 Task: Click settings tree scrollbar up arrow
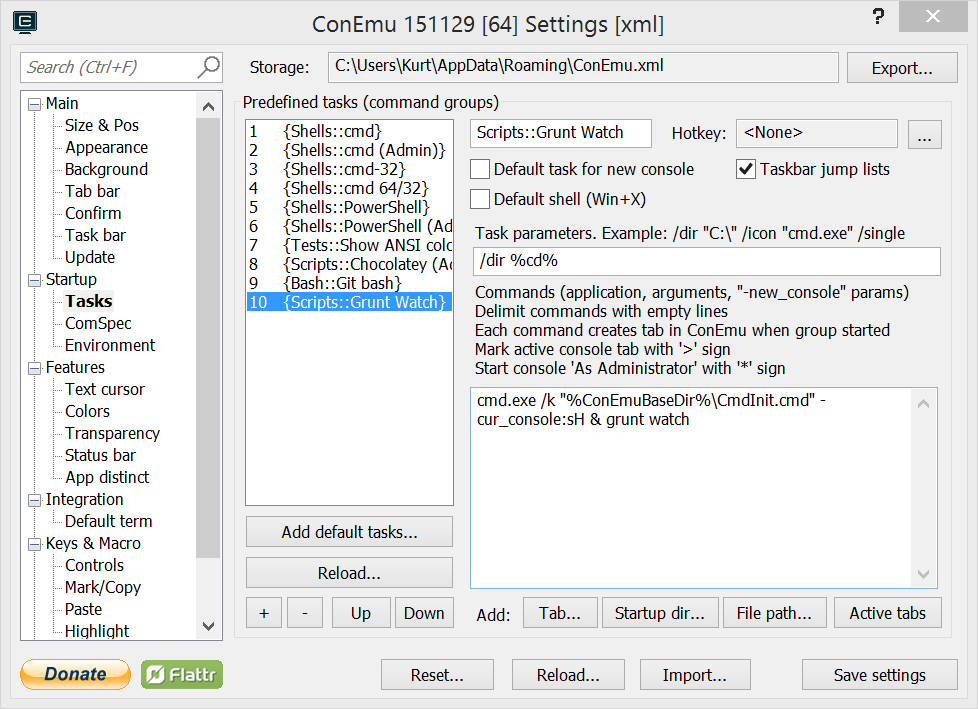pos(208,107)
